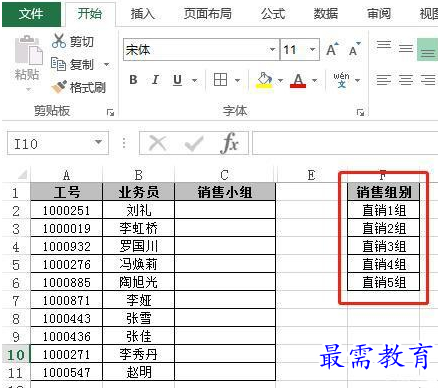This screenshot has height=388, width=441.
Task: Click the Paste clipboard icon
Action: pyautogui.click(x=29, y=50)
